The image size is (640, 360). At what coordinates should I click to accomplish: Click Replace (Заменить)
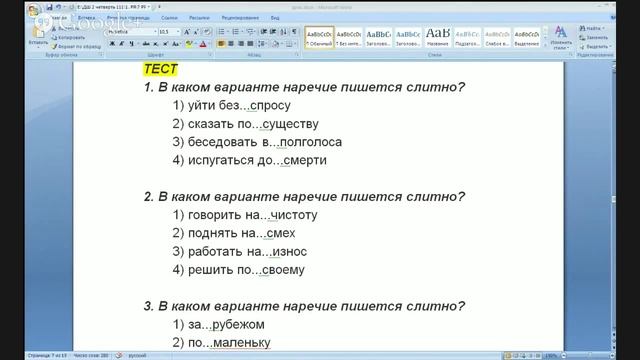pos(593,38)
